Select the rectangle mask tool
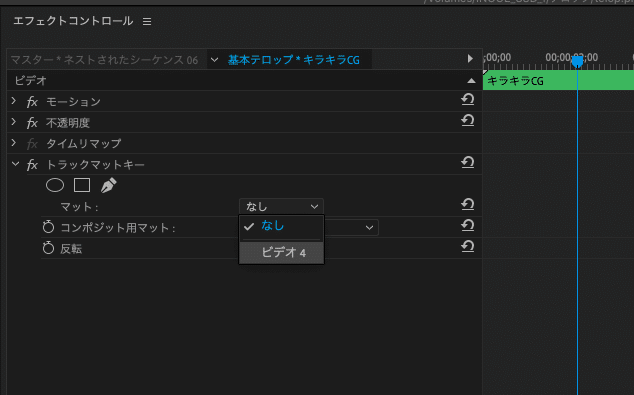 click(x=82, y=186)
